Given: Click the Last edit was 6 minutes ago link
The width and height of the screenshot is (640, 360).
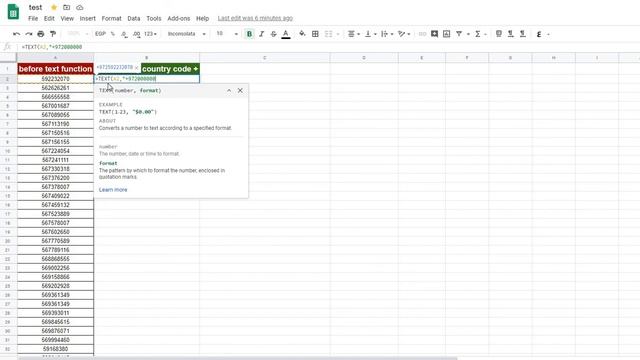Looking at the screenshot, I should [x=255, y=18].
